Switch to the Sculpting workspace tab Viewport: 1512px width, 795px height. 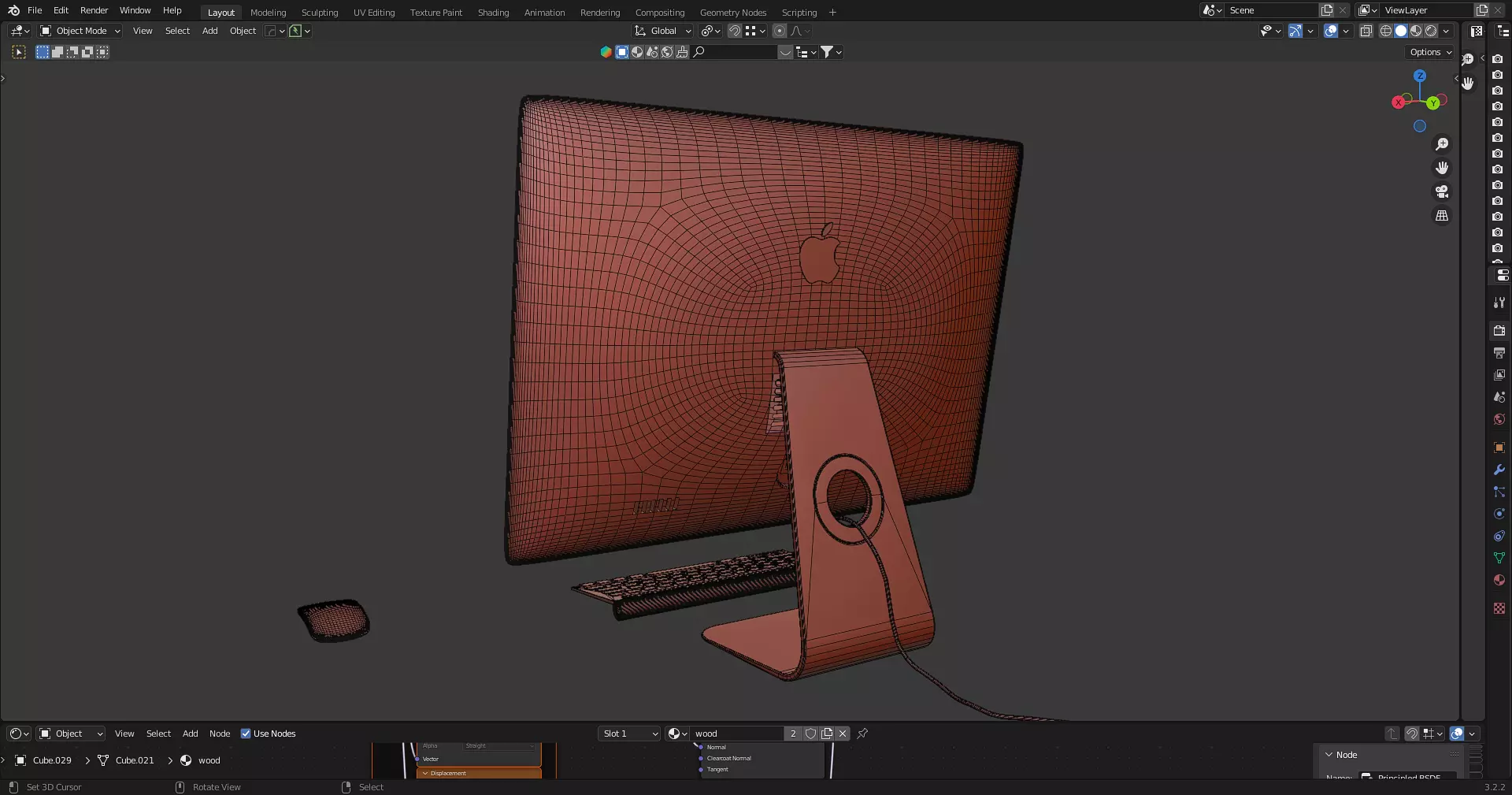click(x=320, y=13)
